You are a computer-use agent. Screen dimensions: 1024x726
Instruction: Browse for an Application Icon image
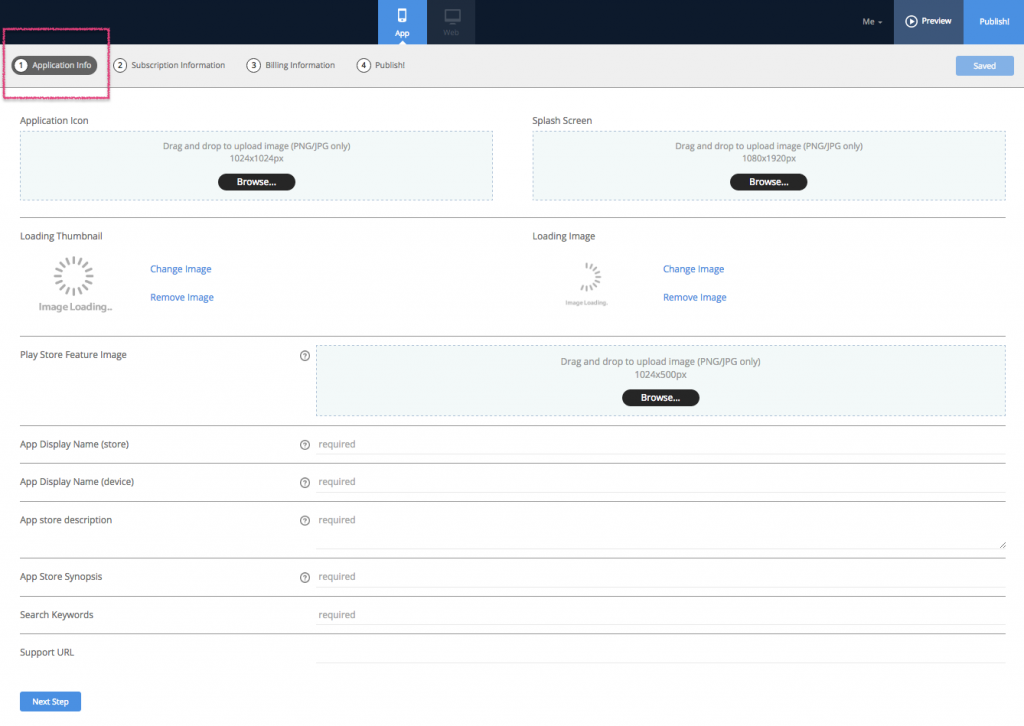pyautogui.click(x=256, y=181)
